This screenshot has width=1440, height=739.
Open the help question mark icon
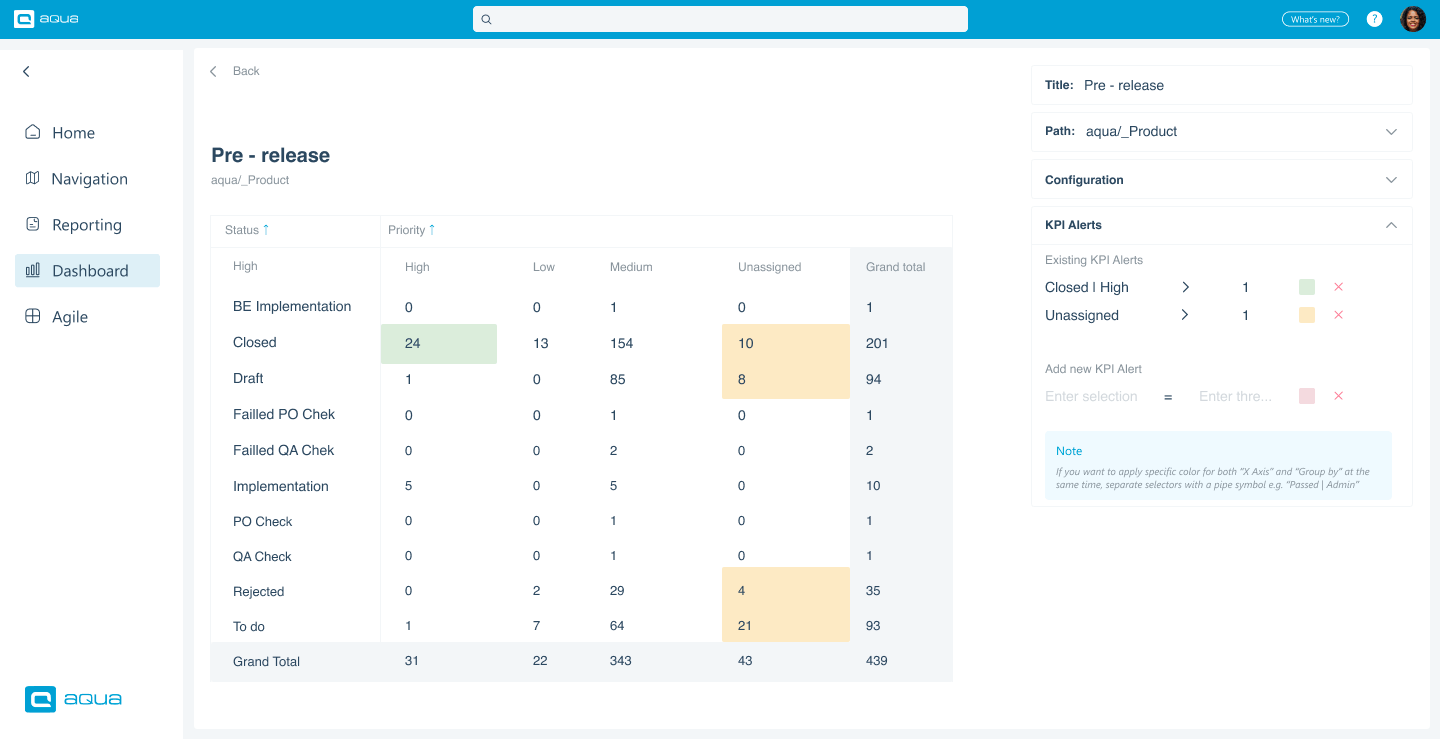[x=1375, y=19]
